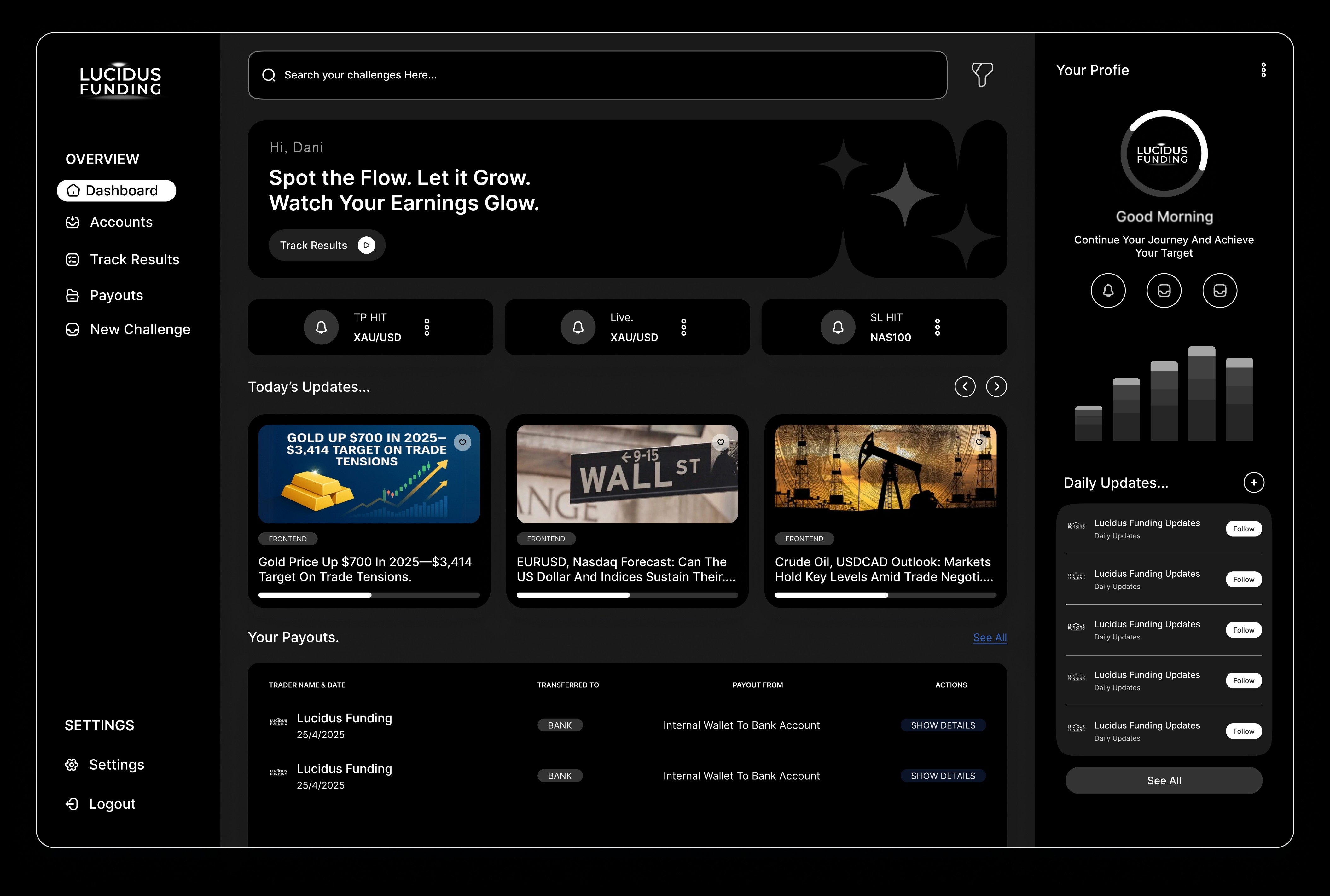Click the BANK tag in first payout row

560,725
